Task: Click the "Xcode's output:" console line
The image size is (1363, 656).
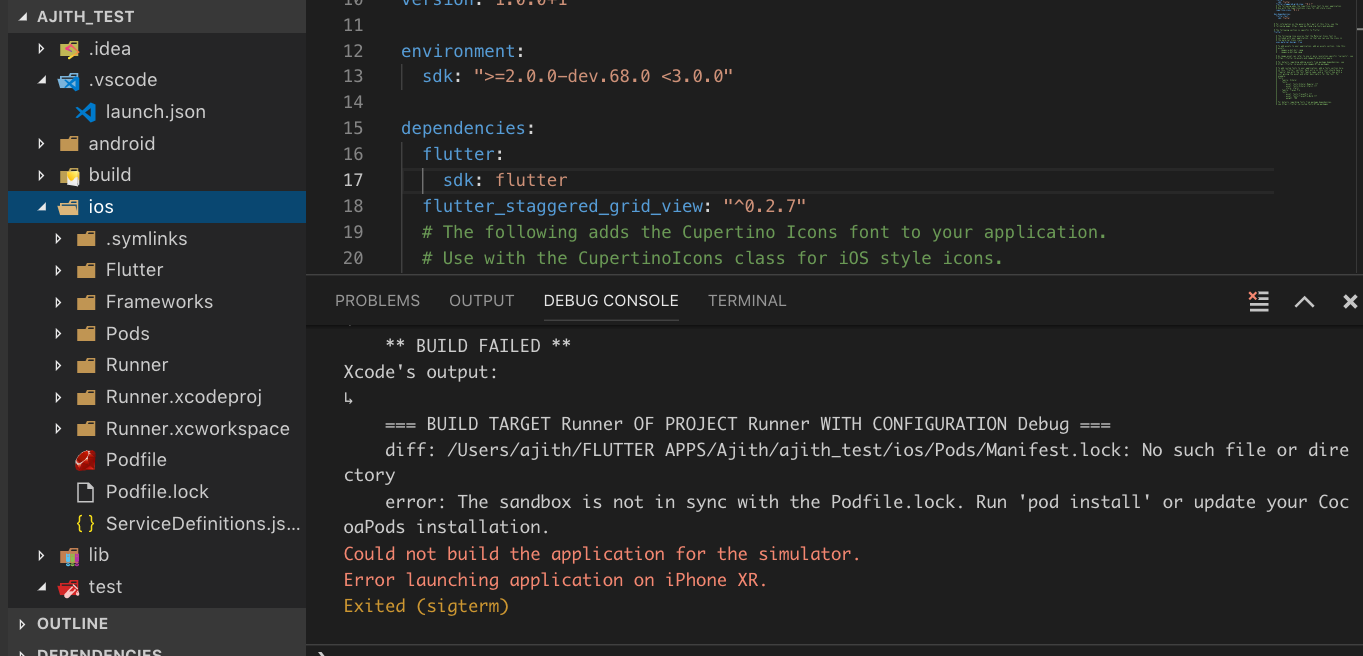Action: point(421,372)
